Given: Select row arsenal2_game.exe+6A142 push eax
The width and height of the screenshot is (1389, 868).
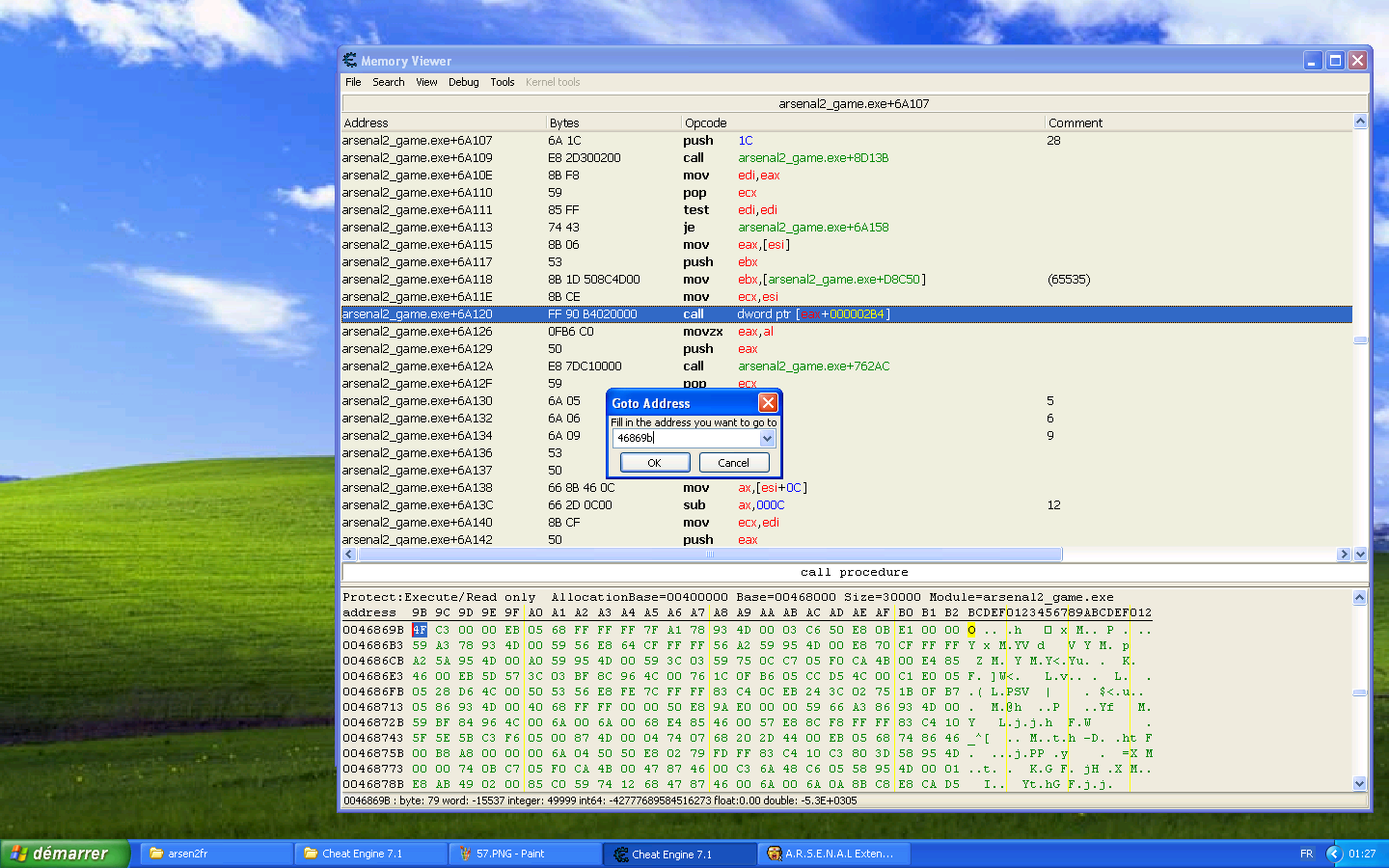Looking at the screenshot, I should [847, 539].
